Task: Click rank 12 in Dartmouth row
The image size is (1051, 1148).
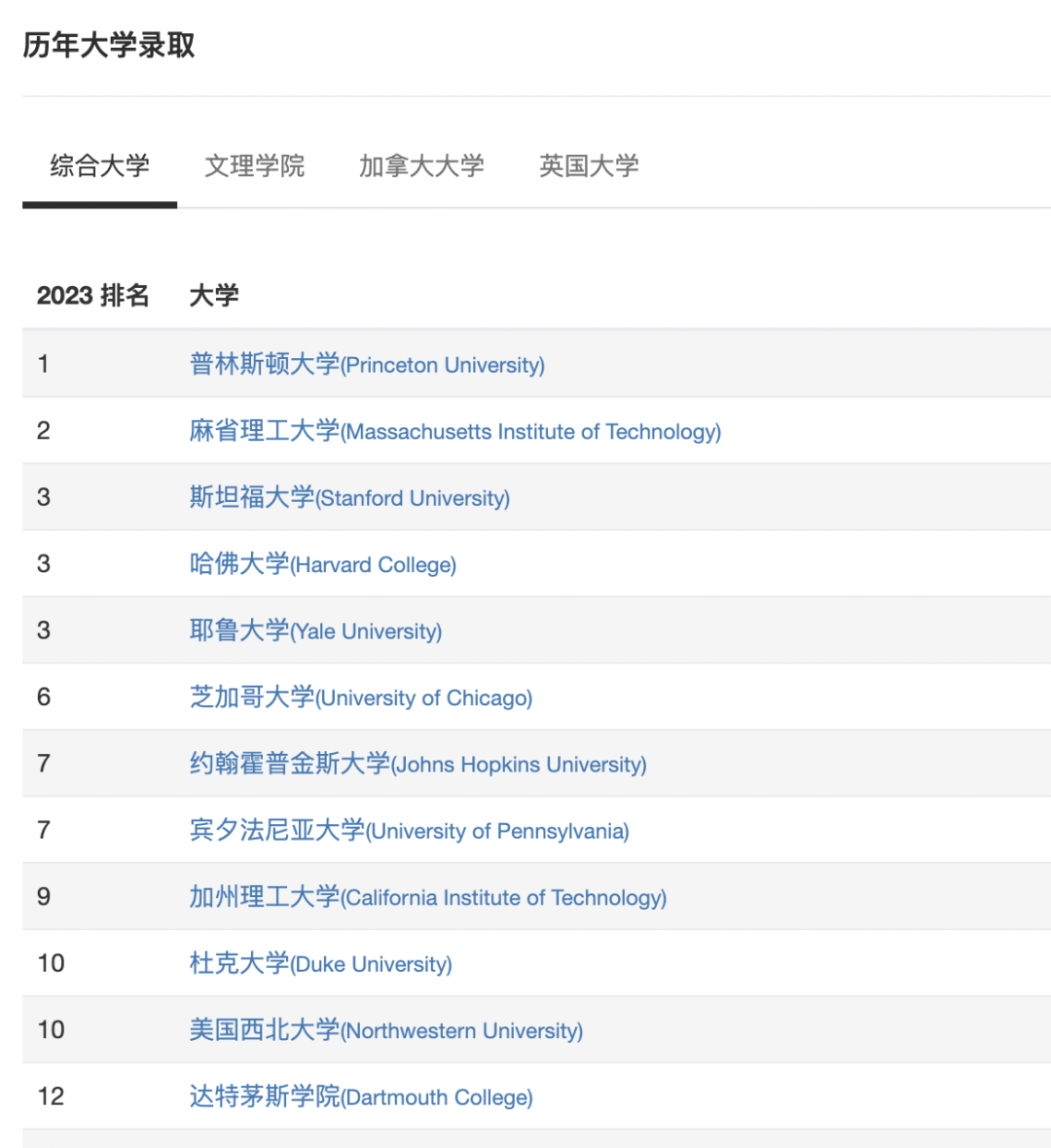Action: pyautogui.click(x=51, y=1096)
